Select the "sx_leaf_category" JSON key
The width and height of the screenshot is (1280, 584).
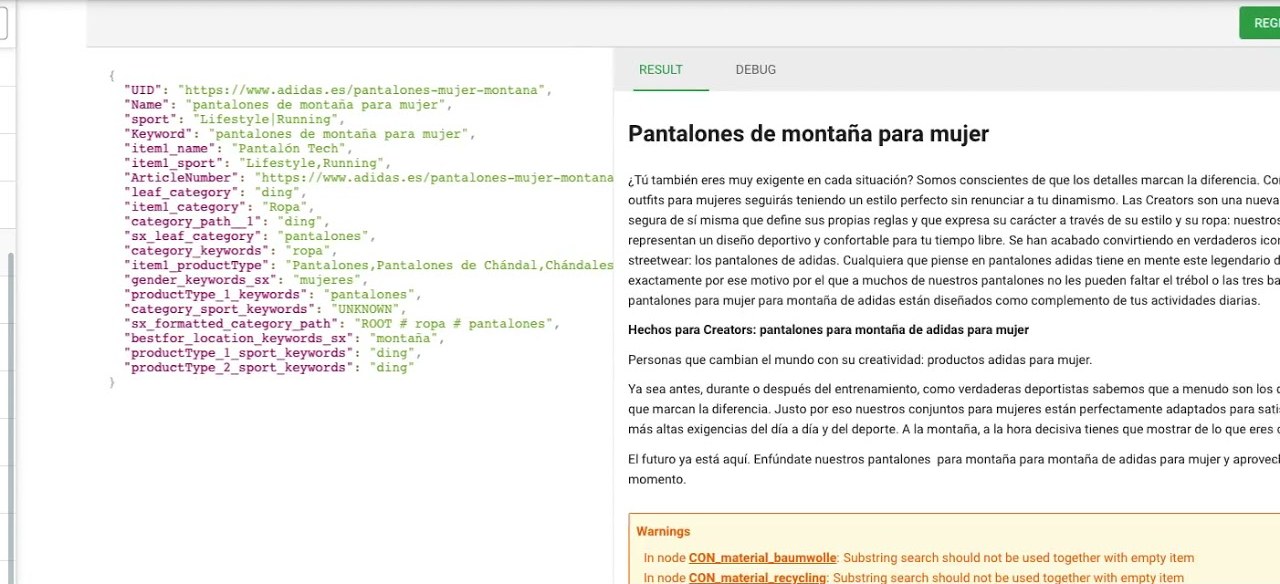pos(191,236)
